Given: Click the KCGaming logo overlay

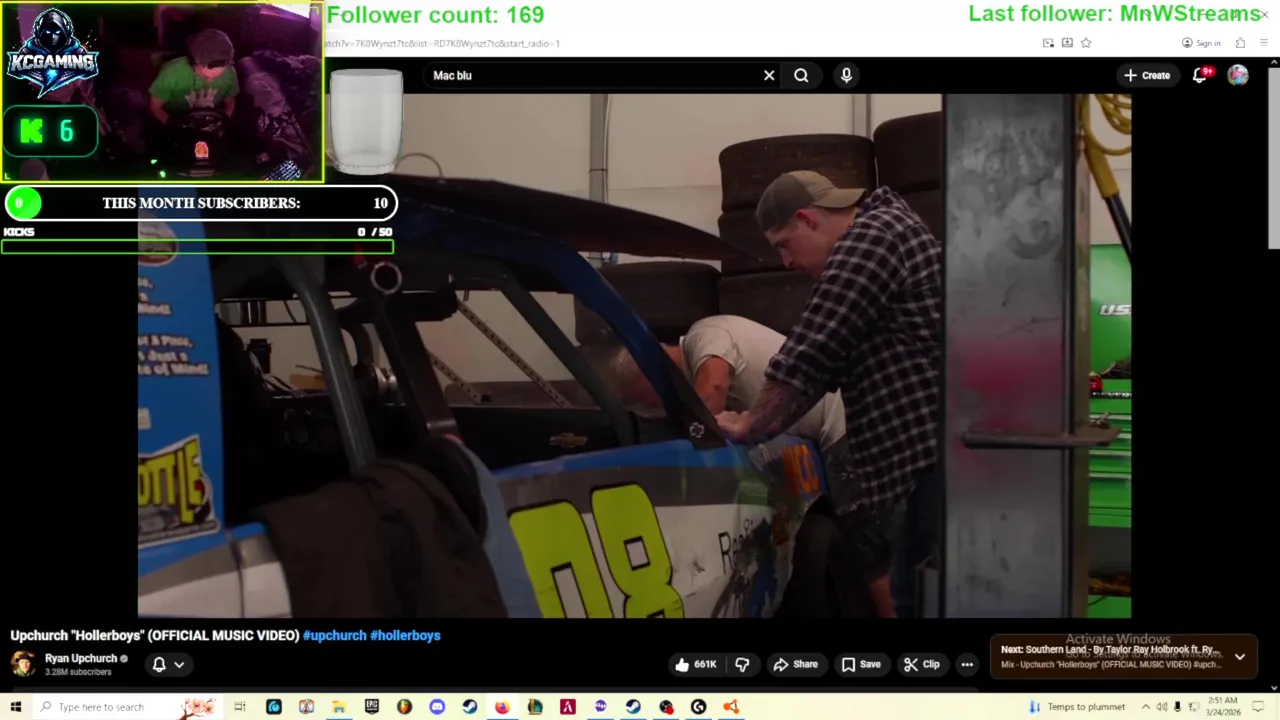Looking at the screenshot, I should (52, 55).
